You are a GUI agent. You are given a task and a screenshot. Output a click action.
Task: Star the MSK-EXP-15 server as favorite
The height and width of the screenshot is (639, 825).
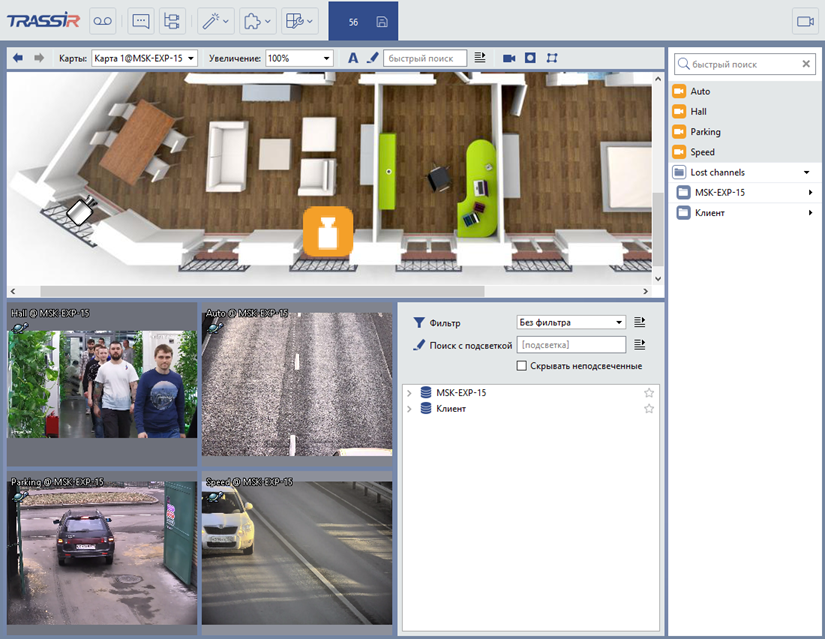648,393
